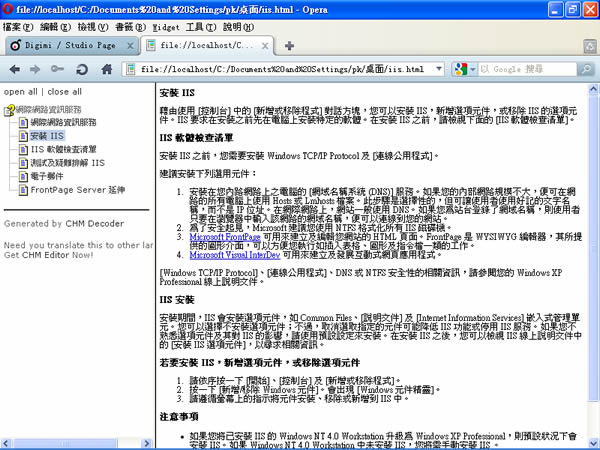Image resolution: width=600 pixels, height=450 pixels.
Task: Click the page icon inside address bar
Action: point(131,69)
